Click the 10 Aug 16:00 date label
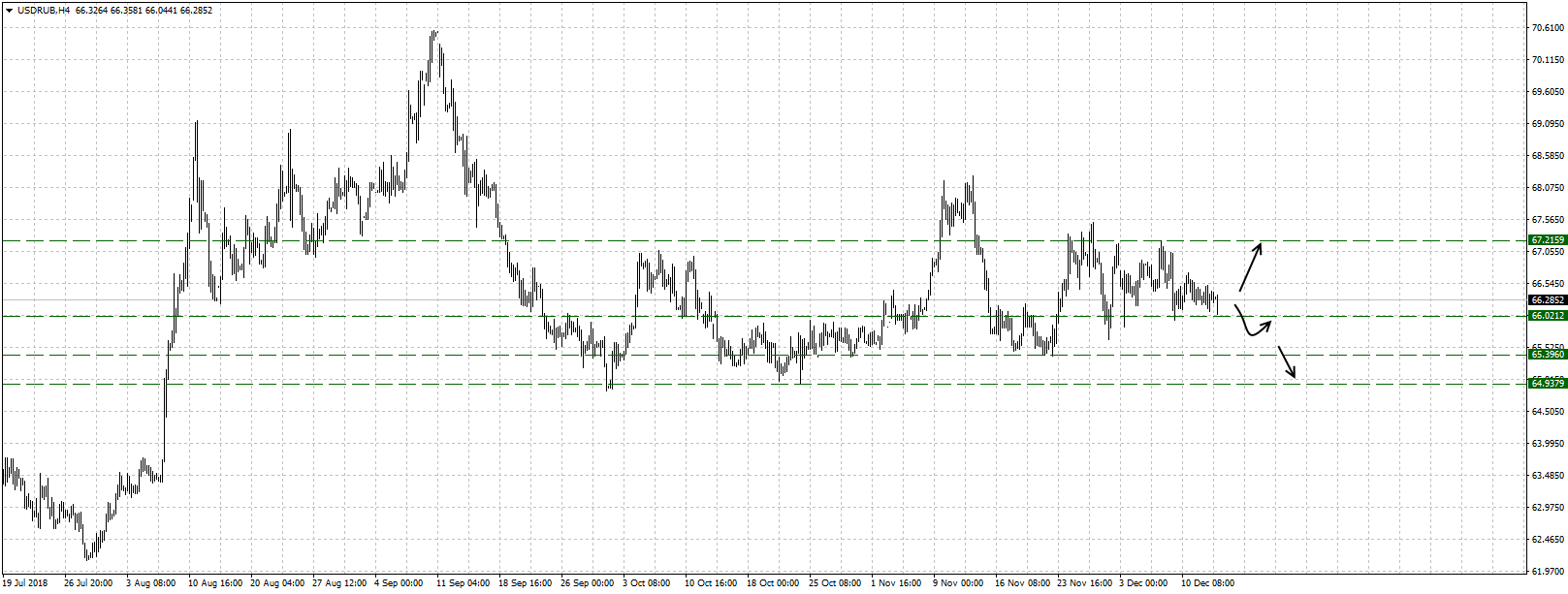 point(215,583)
